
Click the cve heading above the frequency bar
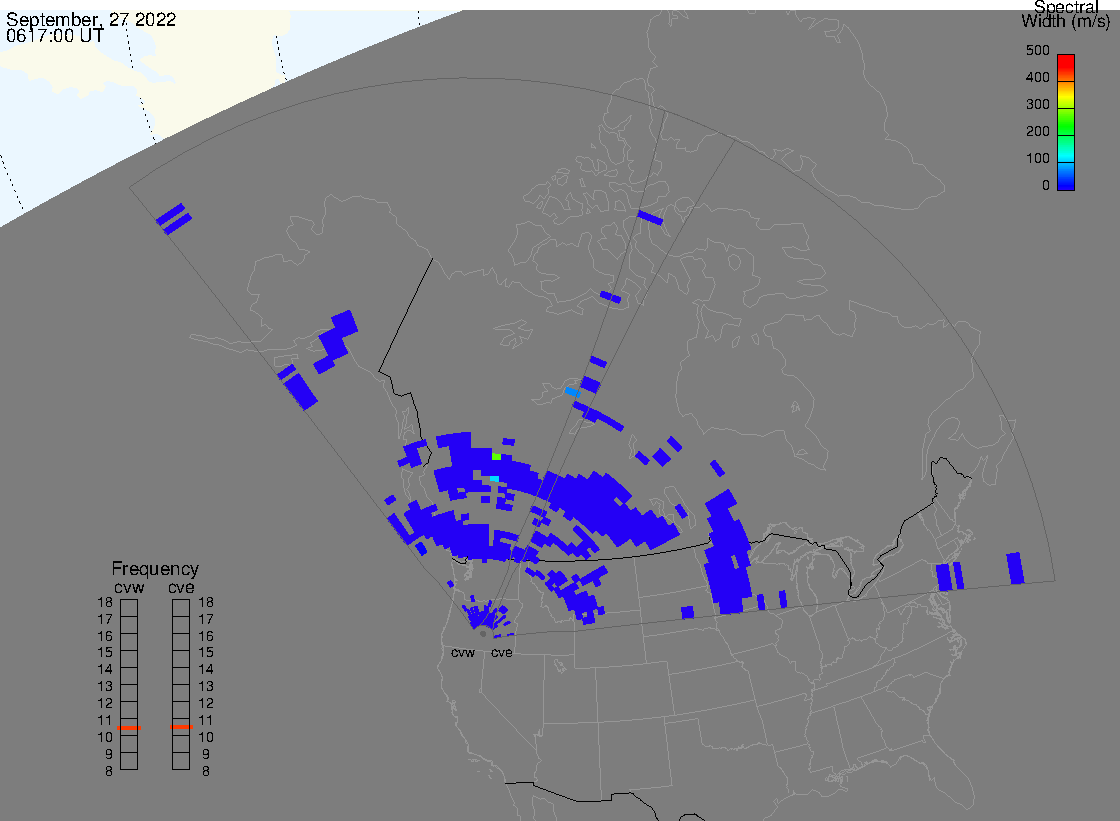(181, 588)
